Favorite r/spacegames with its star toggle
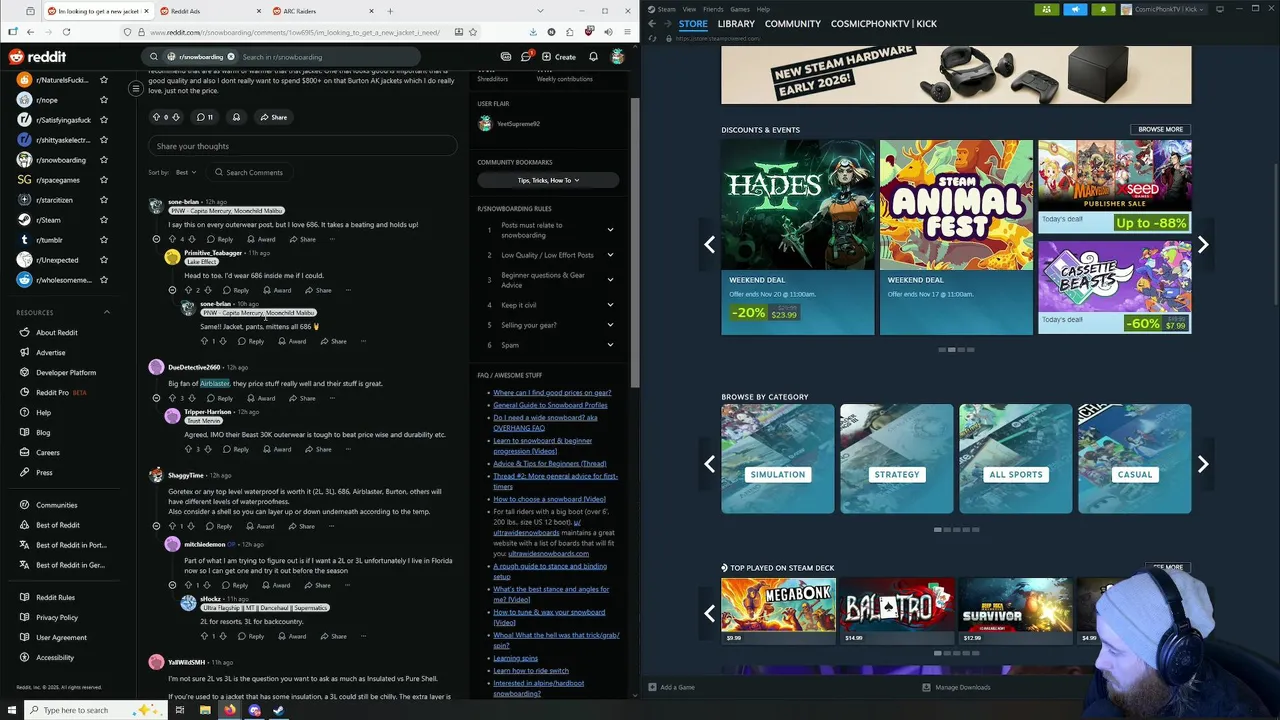Screen dimensions: 1280x720 pyautogui.click(x=103, y=180)
